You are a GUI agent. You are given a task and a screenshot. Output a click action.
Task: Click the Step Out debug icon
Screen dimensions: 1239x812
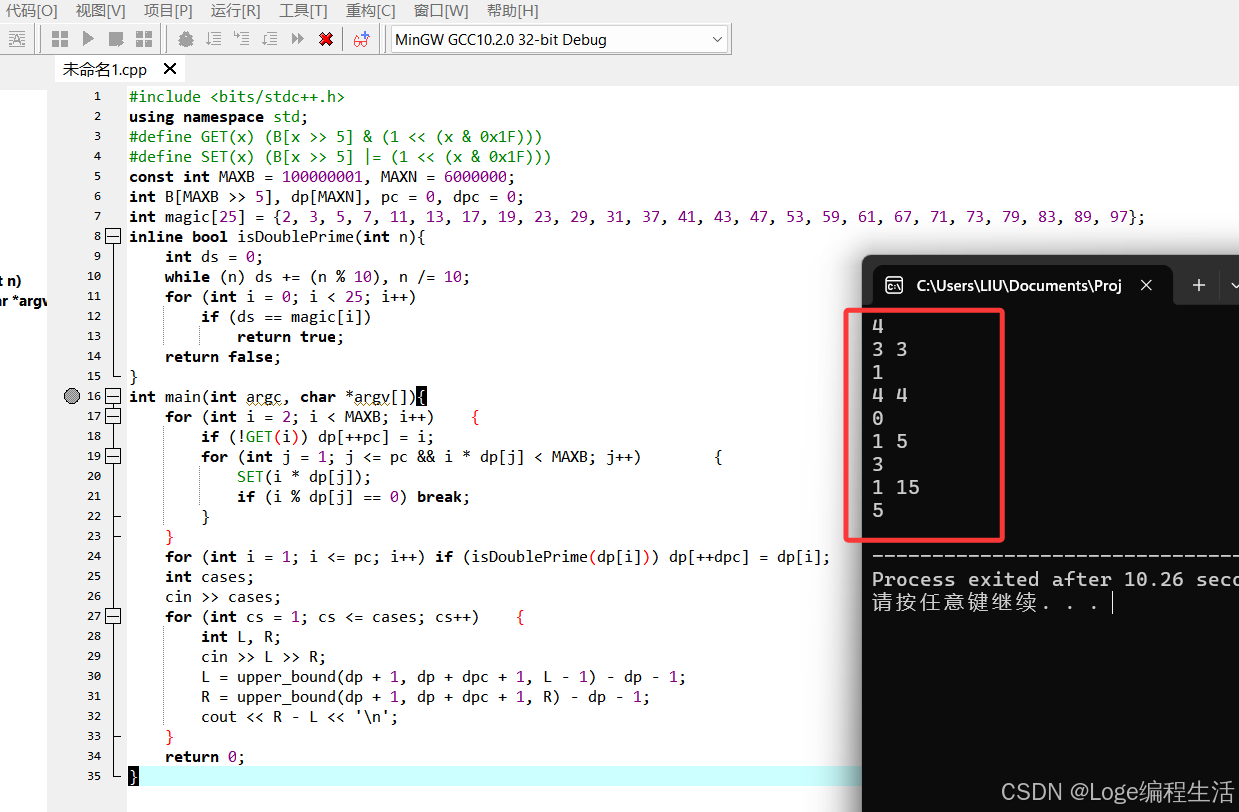tap(269, 39)
